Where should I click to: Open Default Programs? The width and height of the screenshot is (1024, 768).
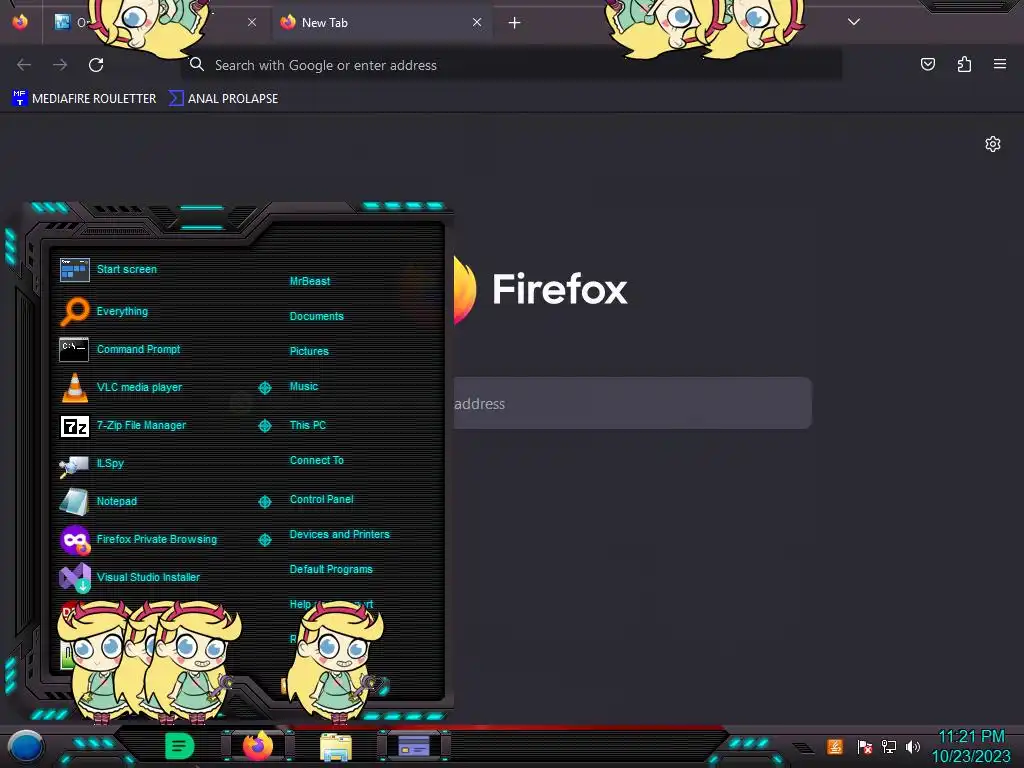coord(331,569)
